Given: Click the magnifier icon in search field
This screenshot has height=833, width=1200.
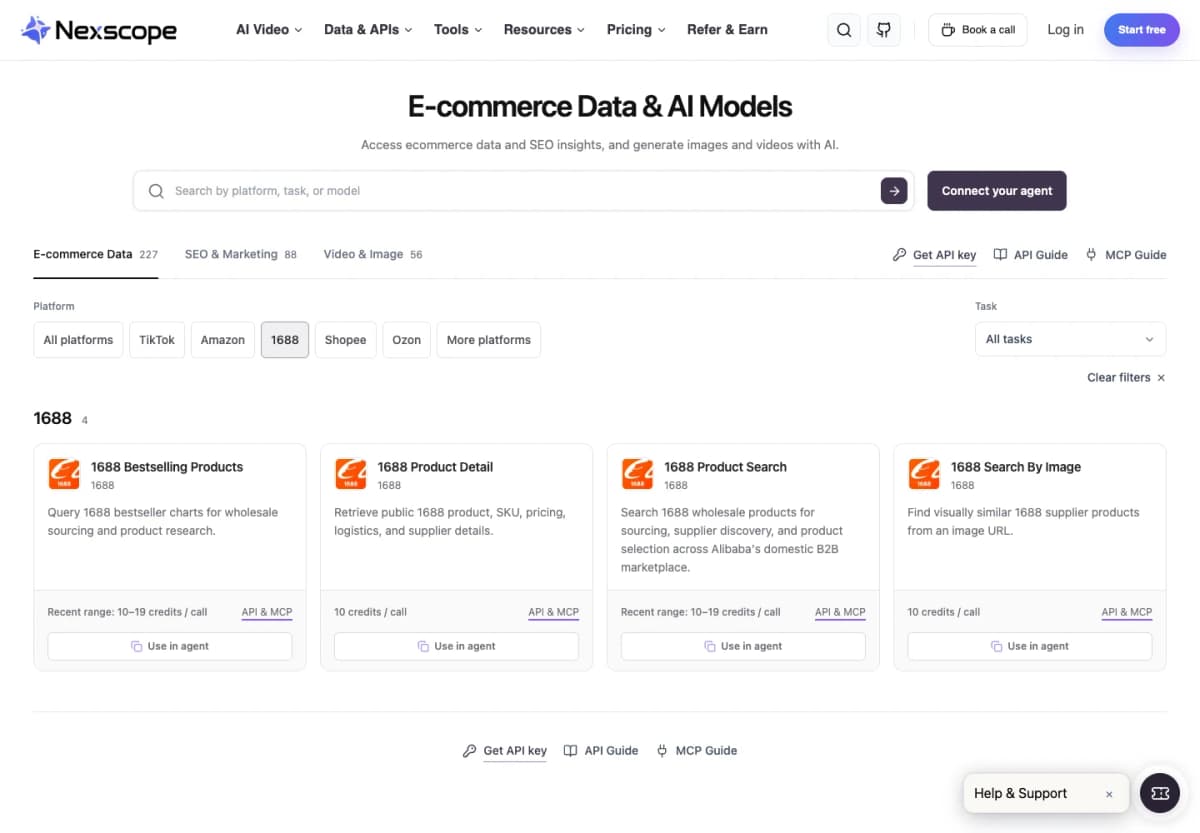Looking at the screenshot, I should [156, 191].
